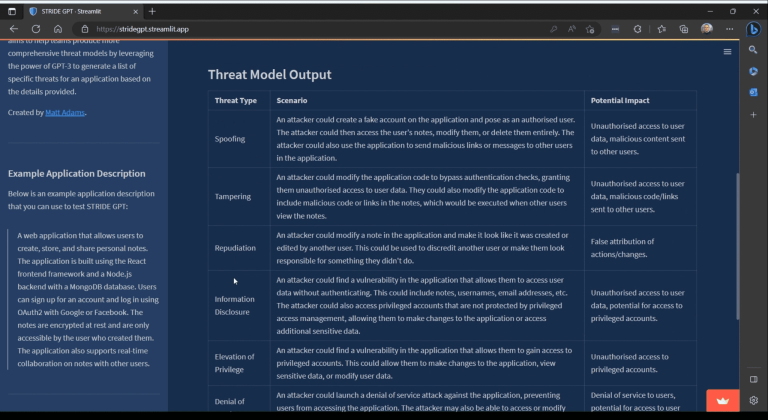
Task: Close the STRIDE GPT tab
Action: [136, 11]
